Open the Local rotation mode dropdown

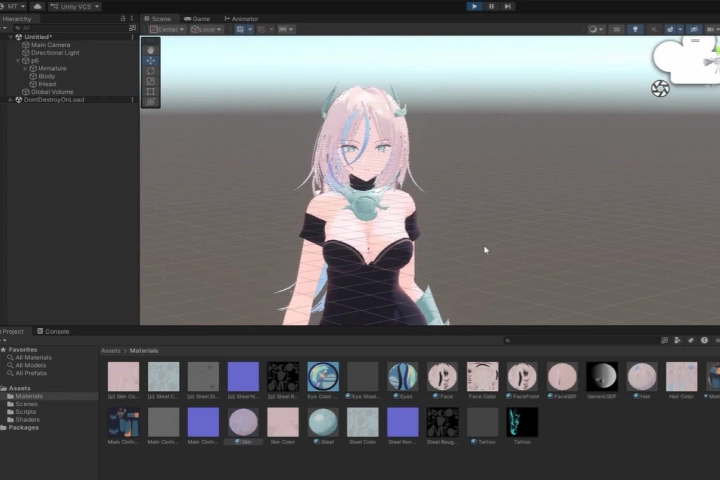coord(206,29)
